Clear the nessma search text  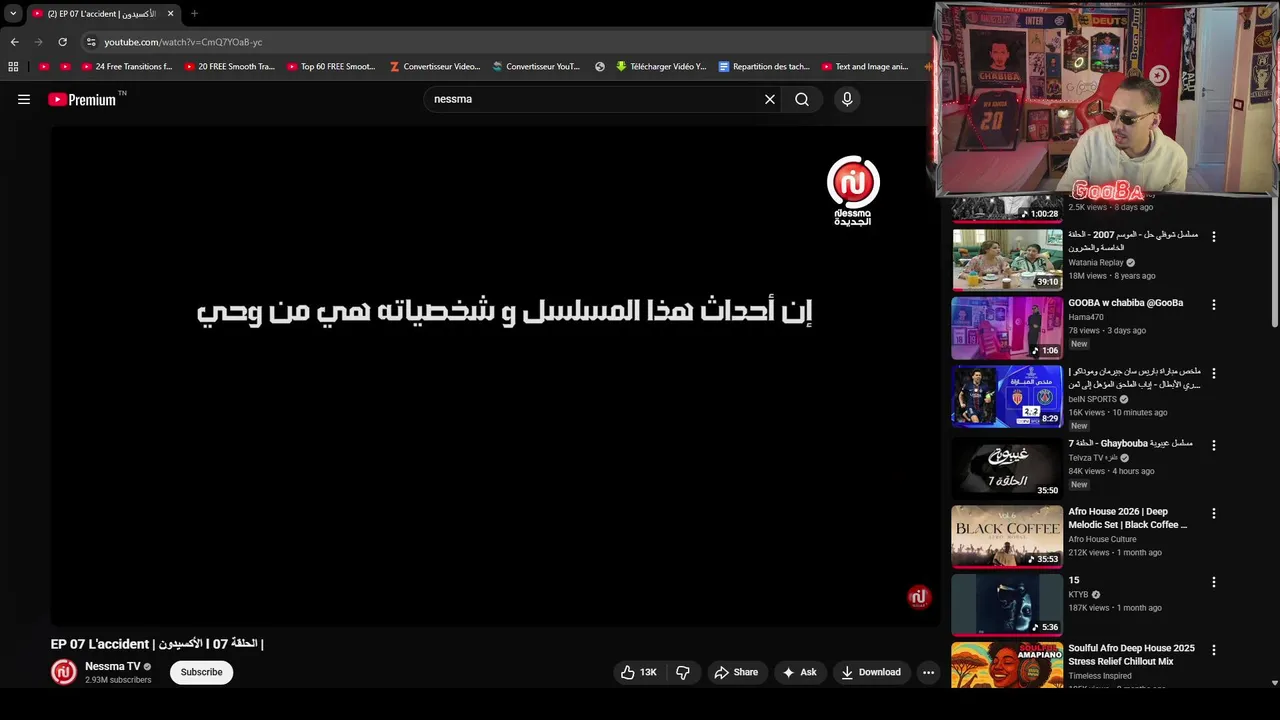[x=770, y=99]
